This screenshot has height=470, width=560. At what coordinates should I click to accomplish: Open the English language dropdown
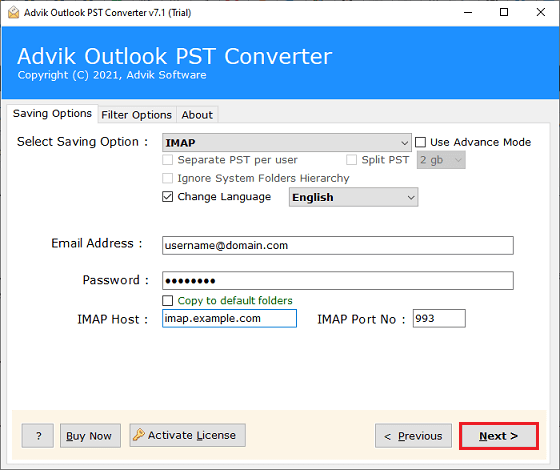pos(353,197)
